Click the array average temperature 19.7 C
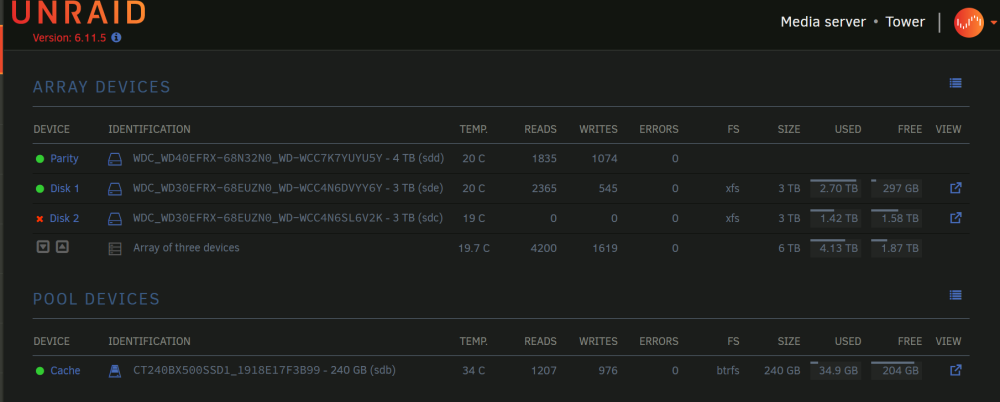Screen dimensions: 1000x402 click(x=474, y=249)
